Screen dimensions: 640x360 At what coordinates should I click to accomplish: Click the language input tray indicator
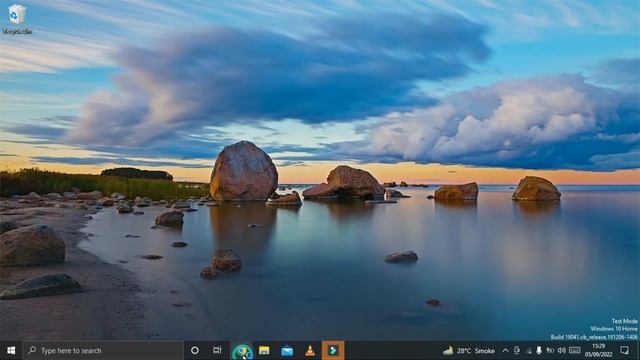[550, 350]
